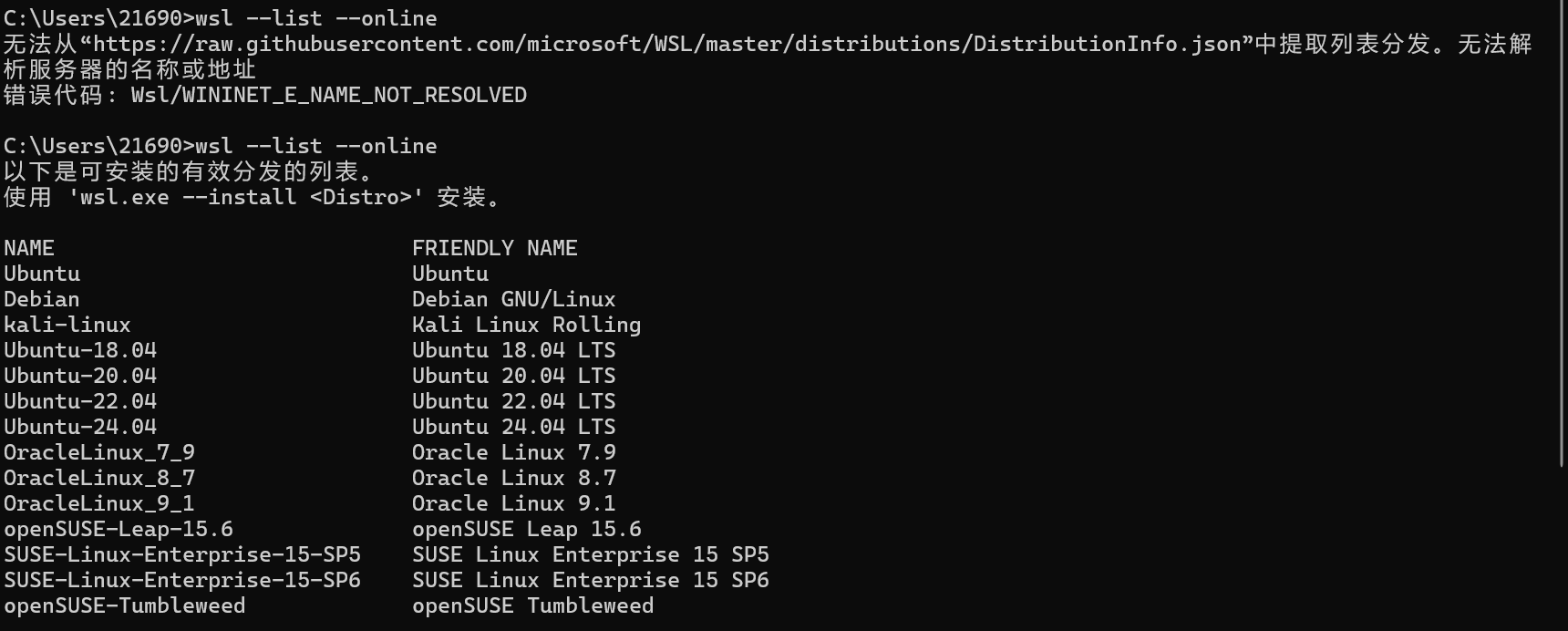Select openSUSE-Tumbleweed in the NAME column
Image resolution: width=1568 pixels, height=631 pixels.
[125, 605]
